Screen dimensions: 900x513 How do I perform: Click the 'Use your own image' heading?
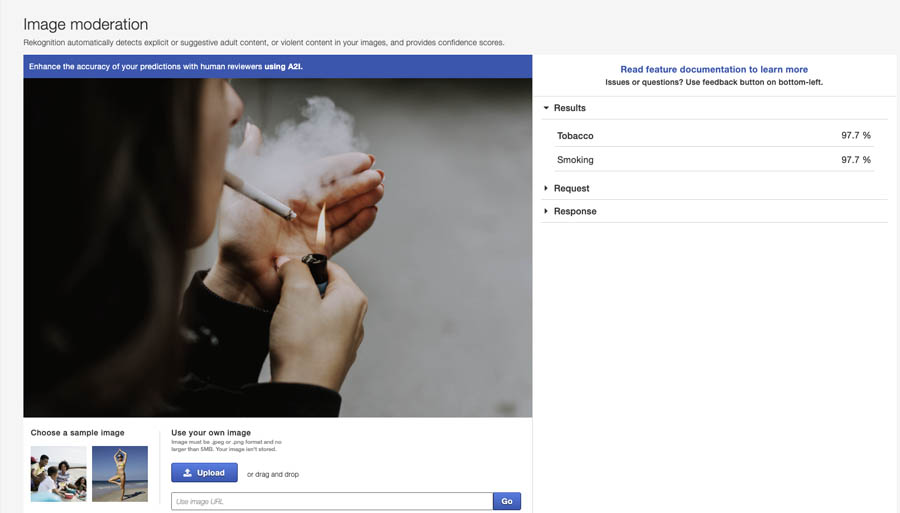(x=211, y=433)
